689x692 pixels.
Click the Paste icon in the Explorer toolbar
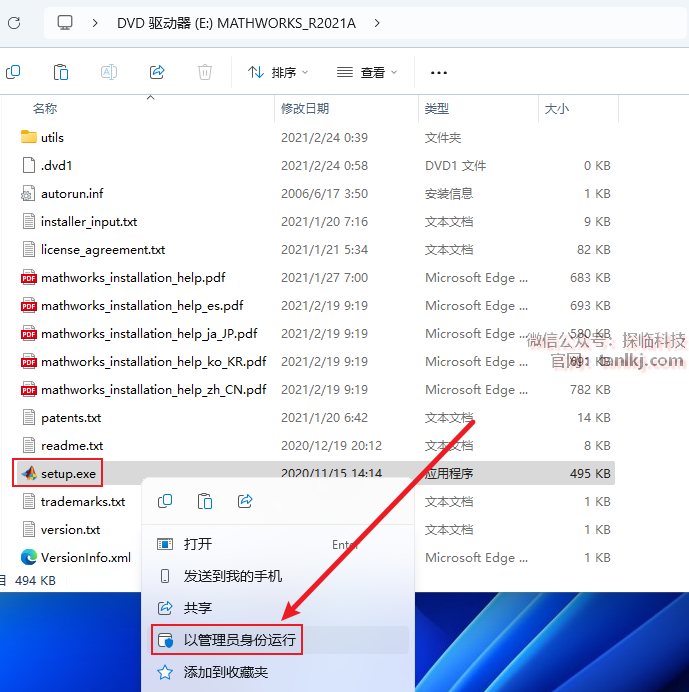pyautogui.click(x=60, y=72)
